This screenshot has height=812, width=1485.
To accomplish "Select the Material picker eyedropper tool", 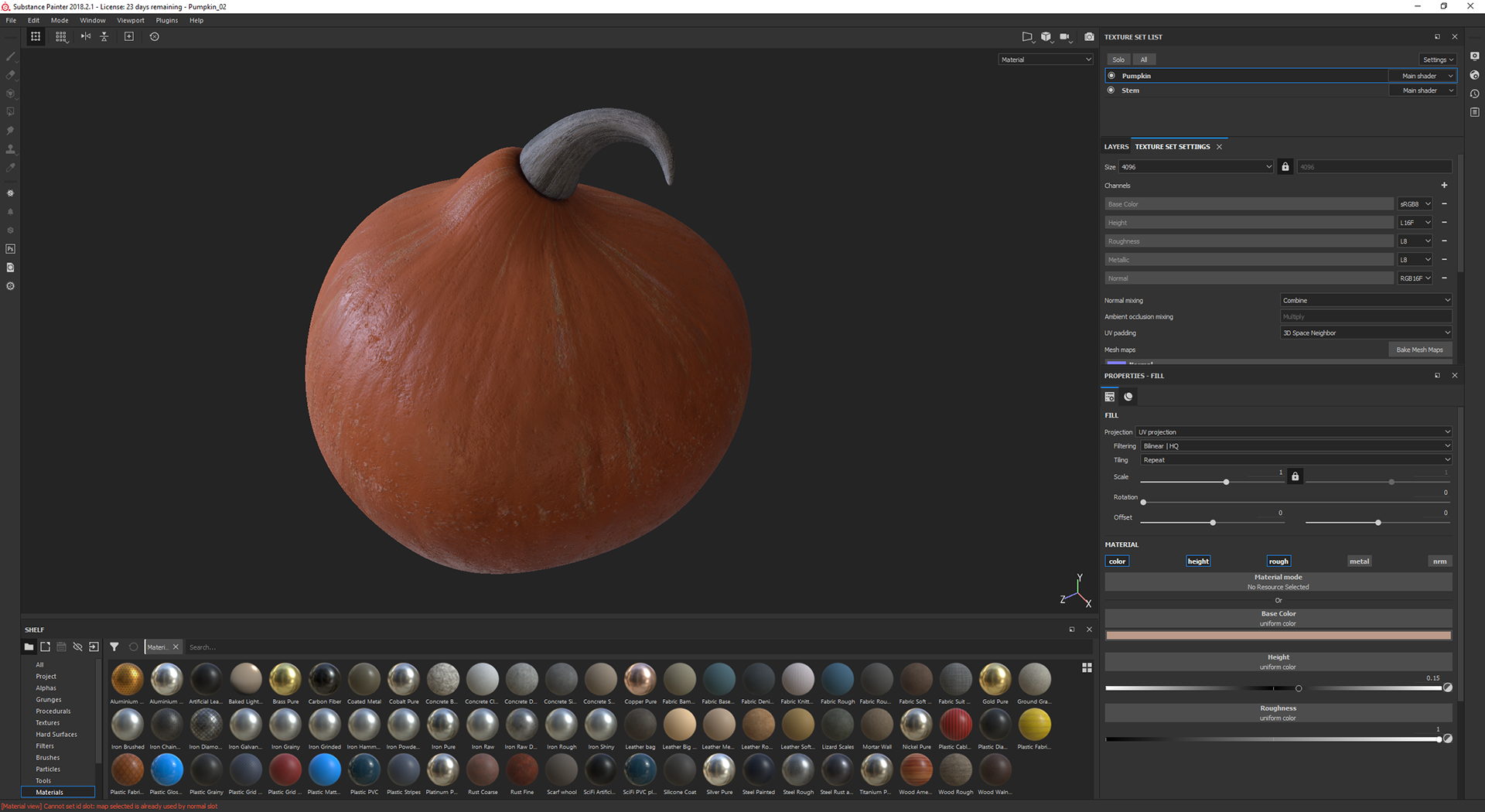I will [x=11, y=168].
